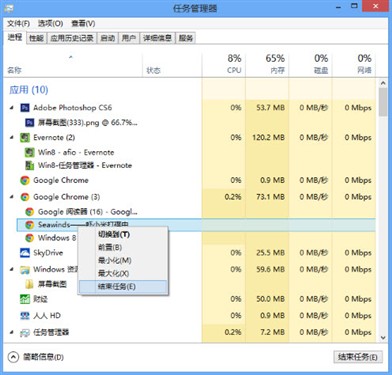Click the Google 阅读器 (16) Chrome icon

point(29,212)
